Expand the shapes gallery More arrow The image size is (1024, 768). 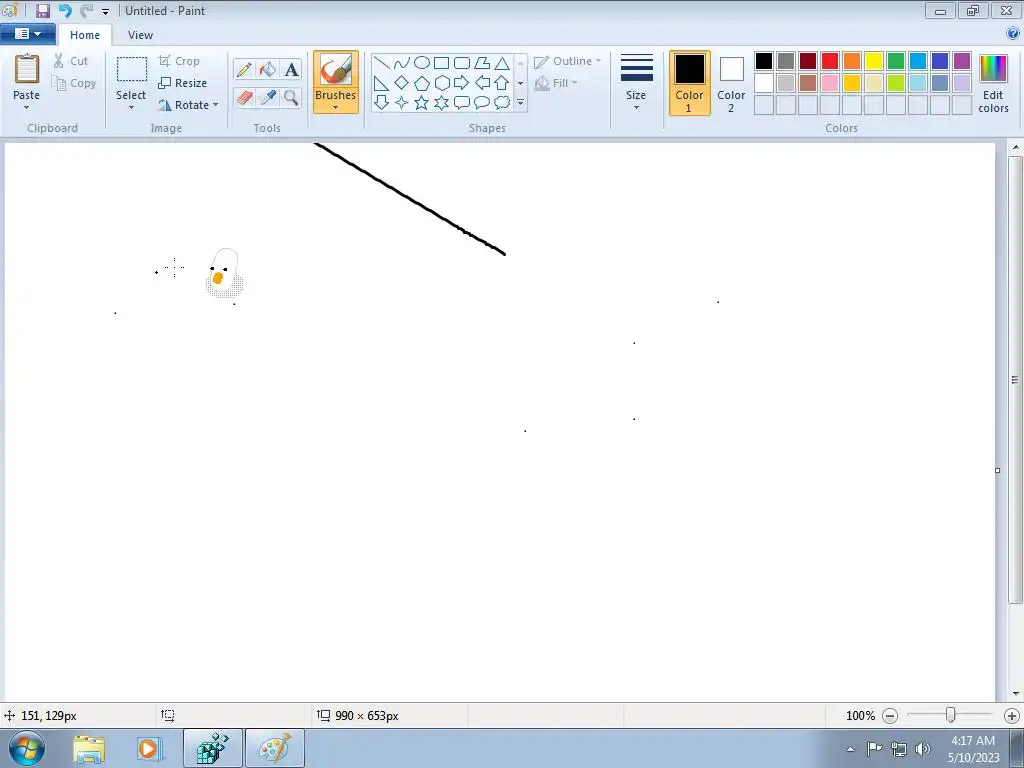pyautogui.click(x=520, y=103)
